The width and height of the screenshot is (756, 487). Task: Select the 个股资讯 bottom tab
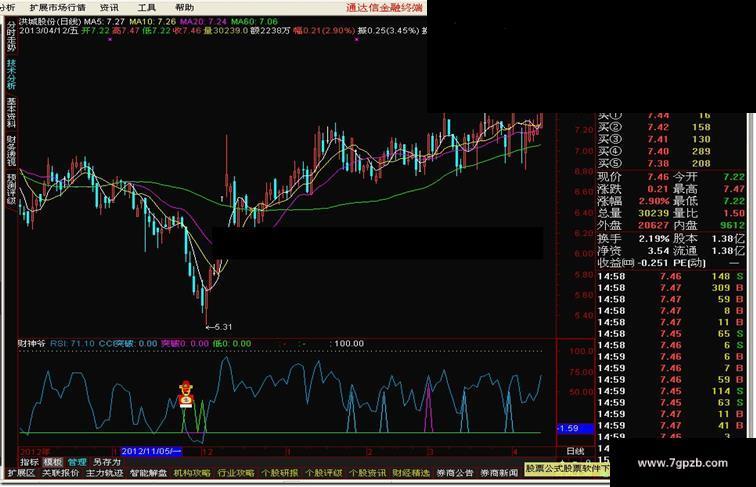367,473
